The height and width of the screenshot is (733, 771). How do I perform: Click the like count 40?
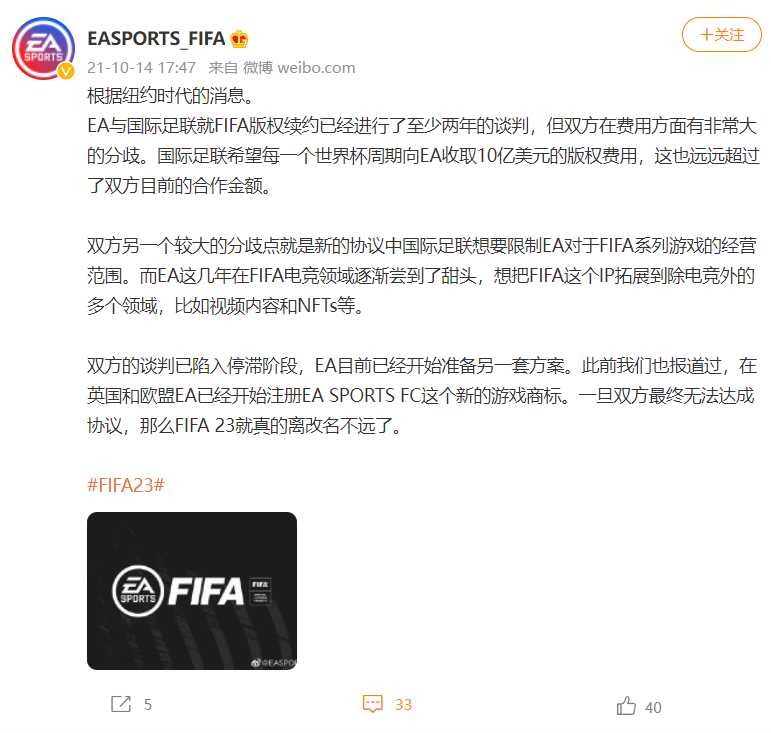click(x=653, y=707)
